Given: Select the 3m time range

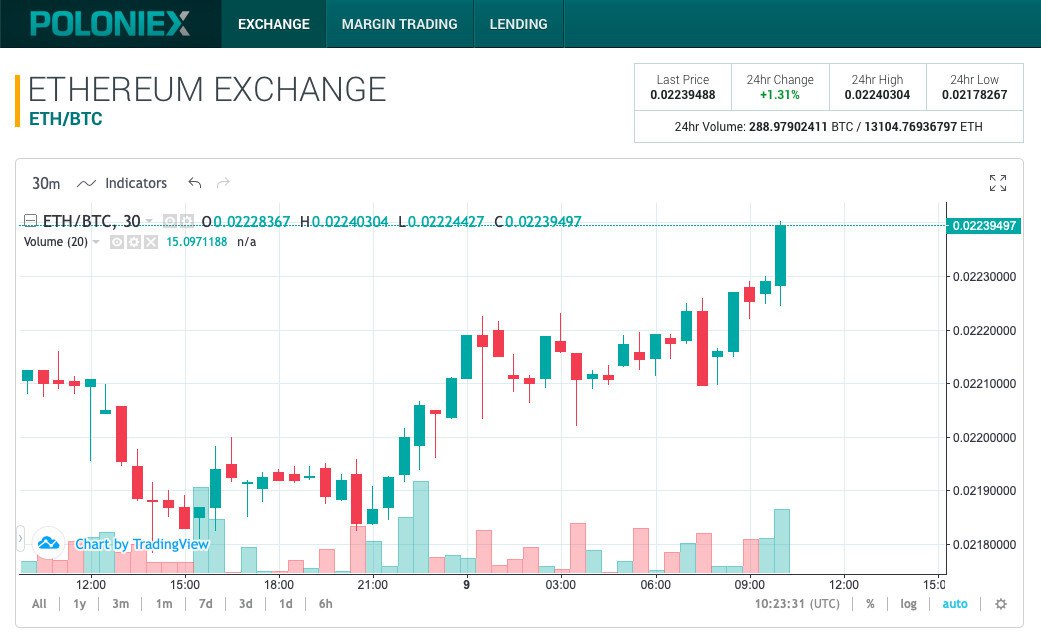Looking at the screenshot, I should [120, 604].
